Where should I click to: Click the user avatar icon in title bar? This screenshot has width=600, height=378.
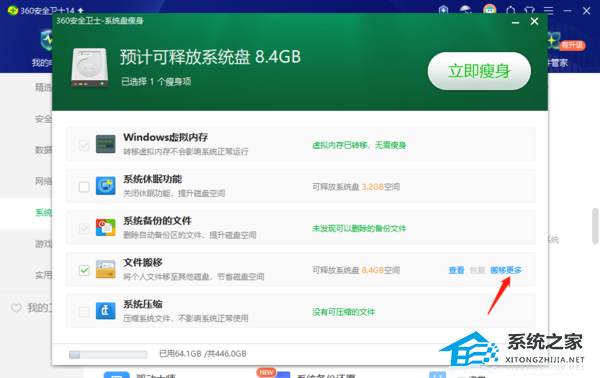point(489,10)
